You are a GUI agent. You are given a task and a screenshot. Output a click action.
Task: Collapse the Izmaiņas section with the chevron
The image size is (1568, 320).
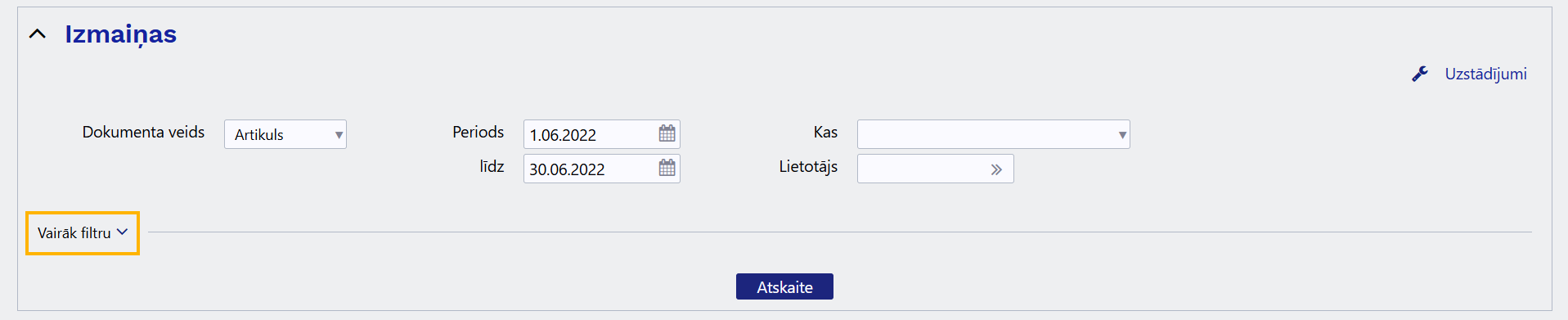pyautogui.click(x=38, y=34)
